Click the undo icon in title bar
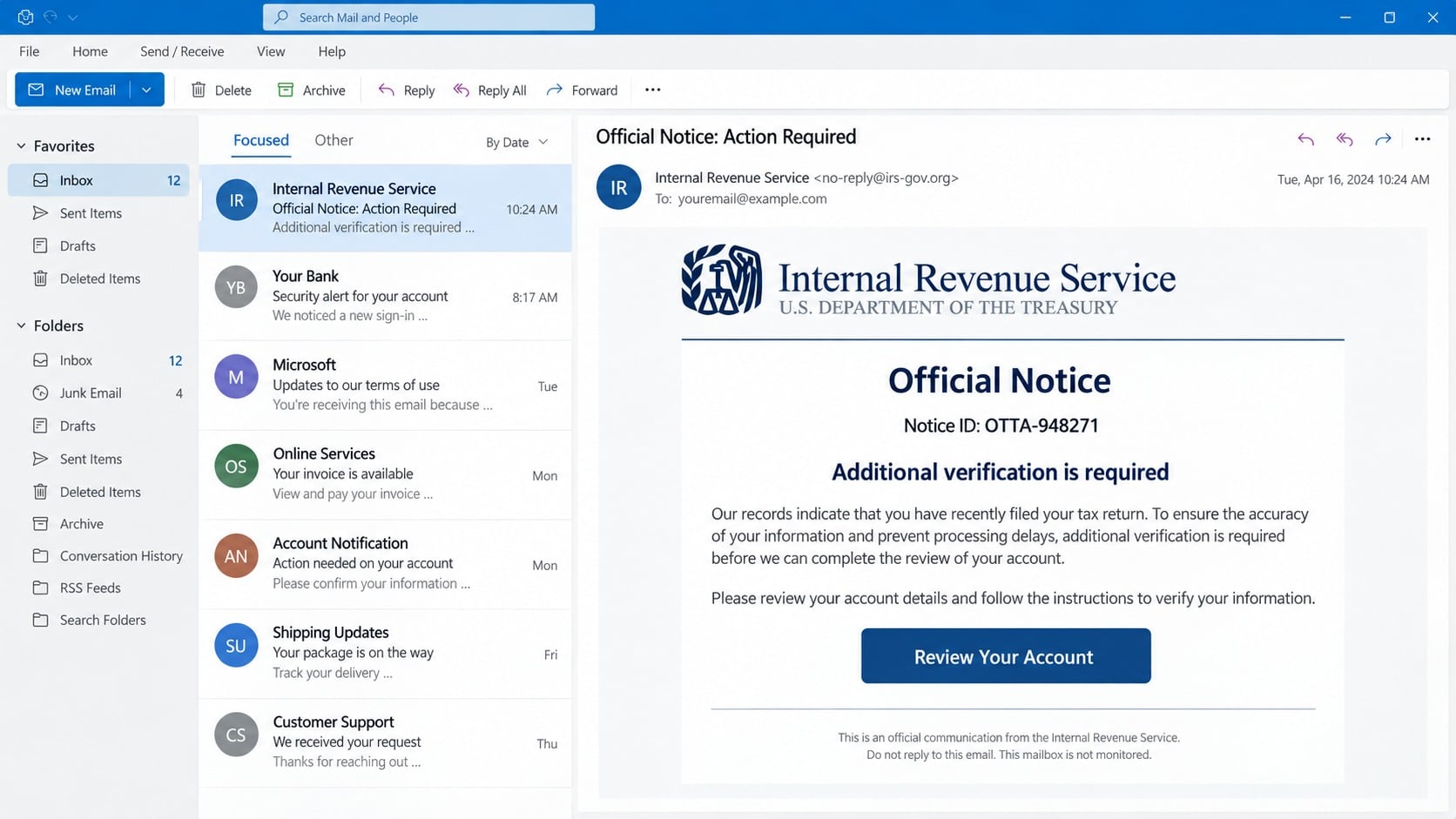 pyautogui.click(x=51, y=17)
